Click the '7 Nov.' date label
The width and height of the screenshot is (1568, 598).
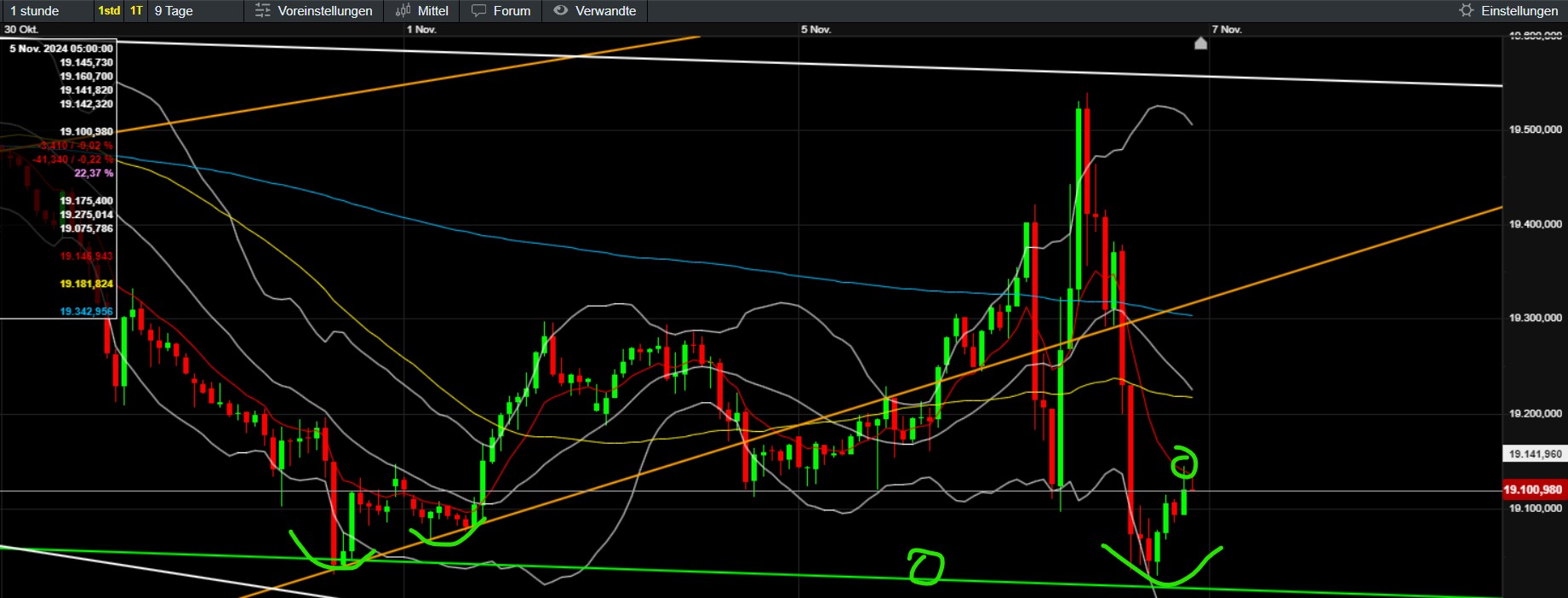point(1227,29)
